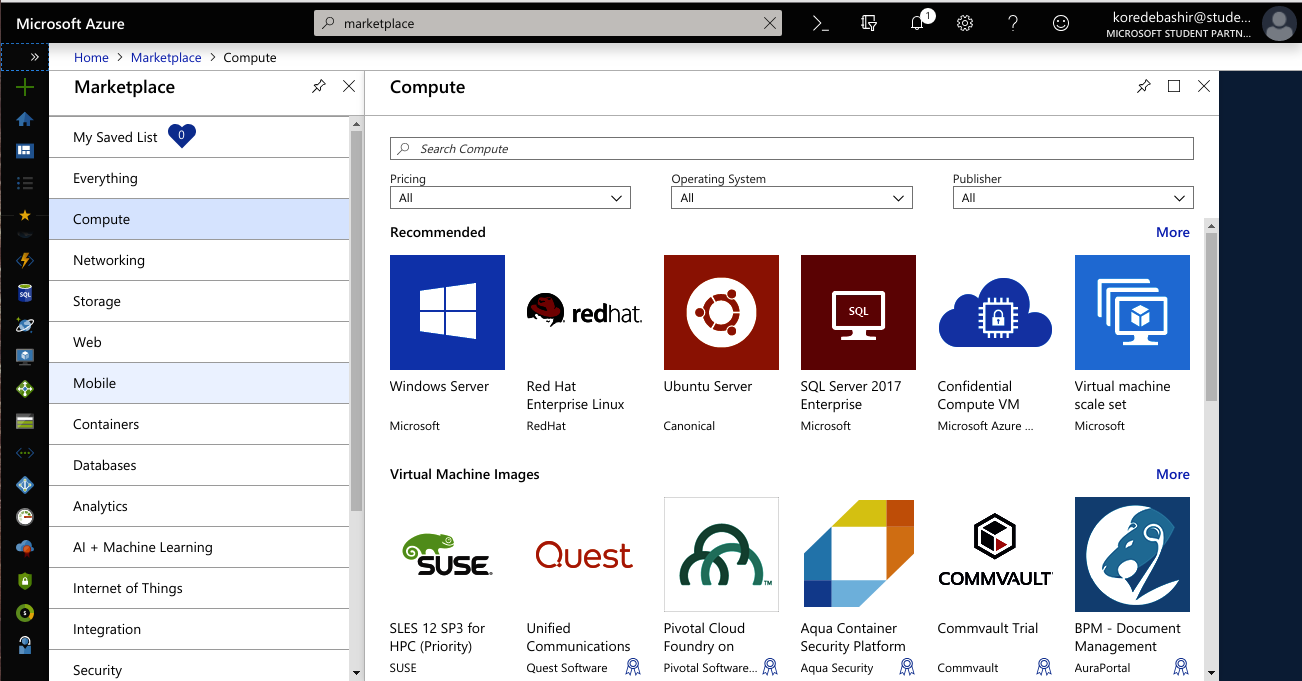
Task: Open the user account avatar menu
Action: pyautogui.click(x=1278, y=23)
